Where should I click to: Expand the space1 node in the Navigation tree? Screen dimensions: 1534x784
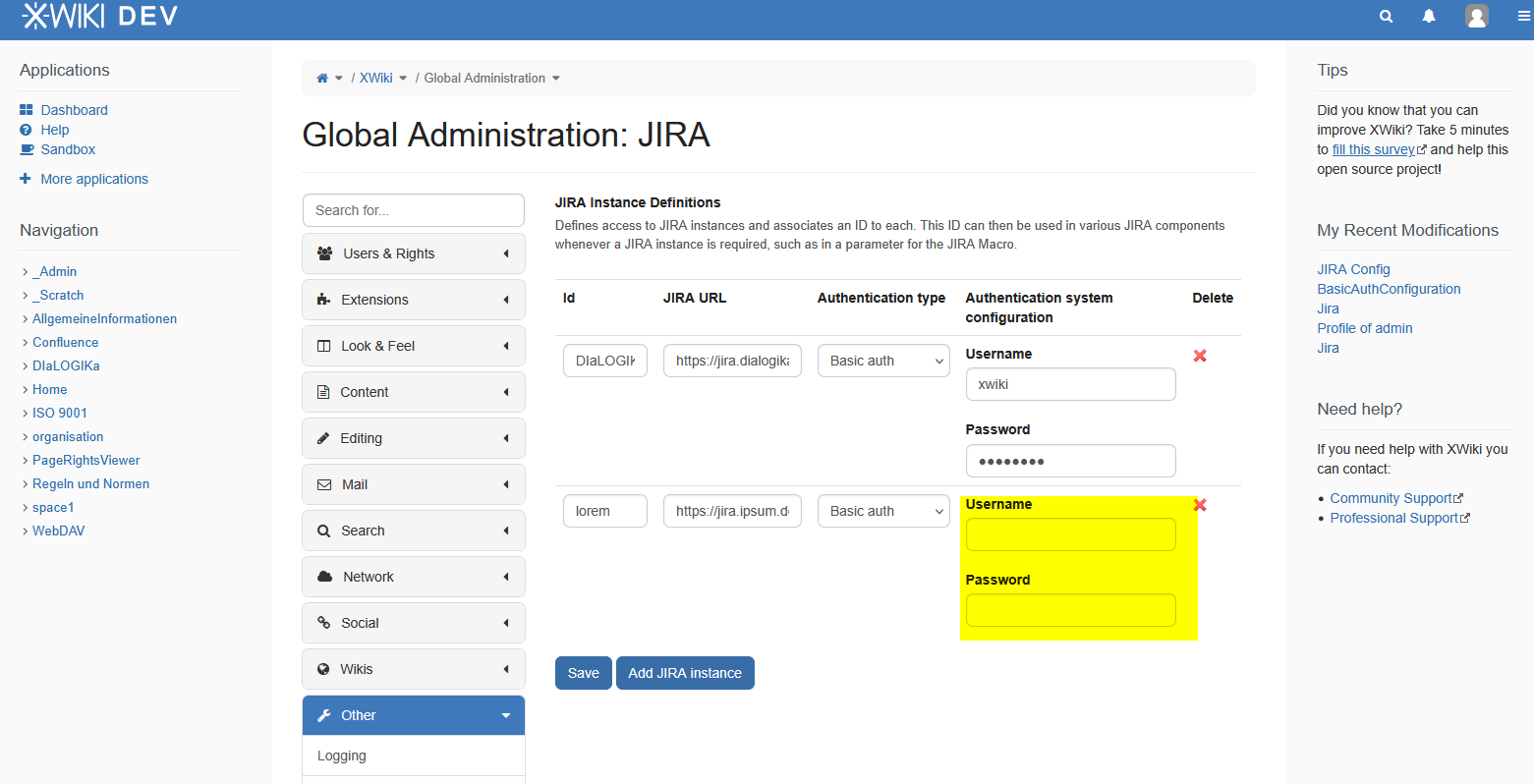tap(26, 508)
